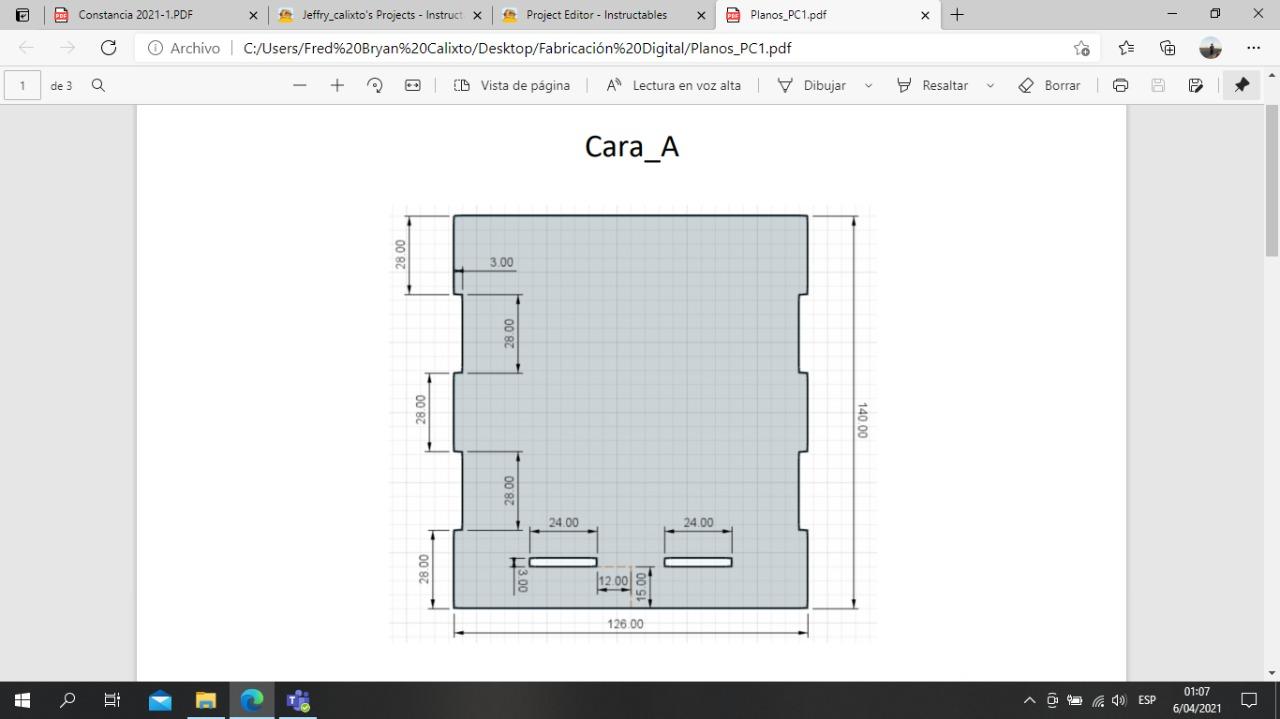Open File Explorer from taskbar

205,700
